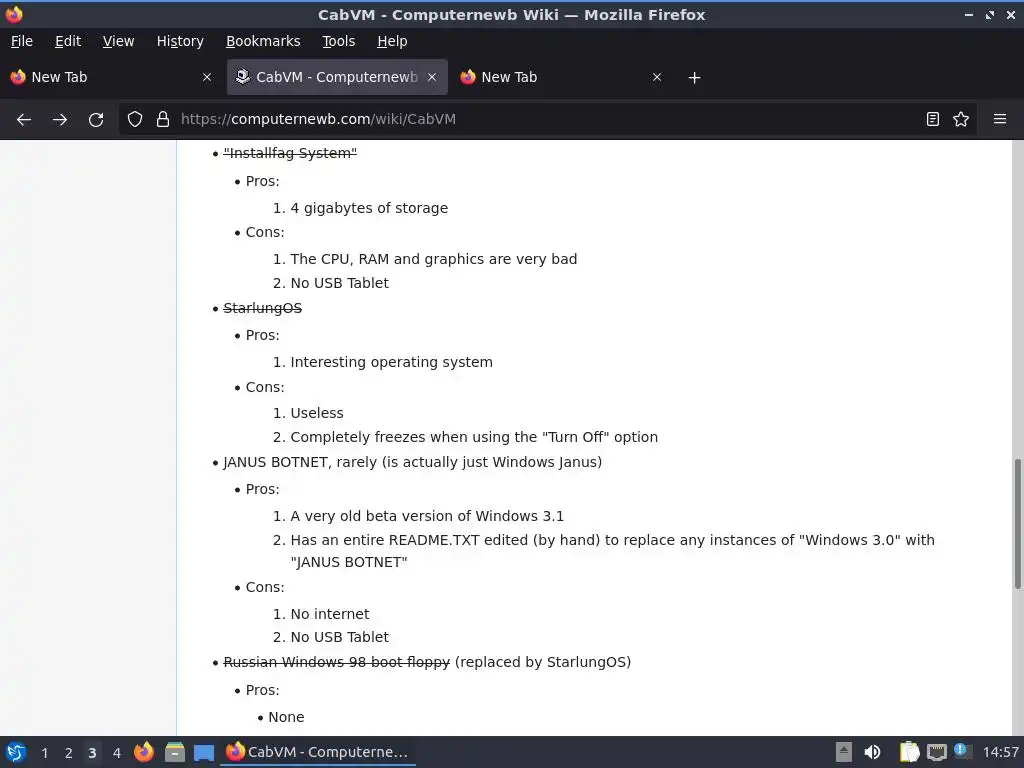Viewport: 1024px width, 768px height.
Task: Click the Firefox logo in title bar
Action: (x=14, y=14)
